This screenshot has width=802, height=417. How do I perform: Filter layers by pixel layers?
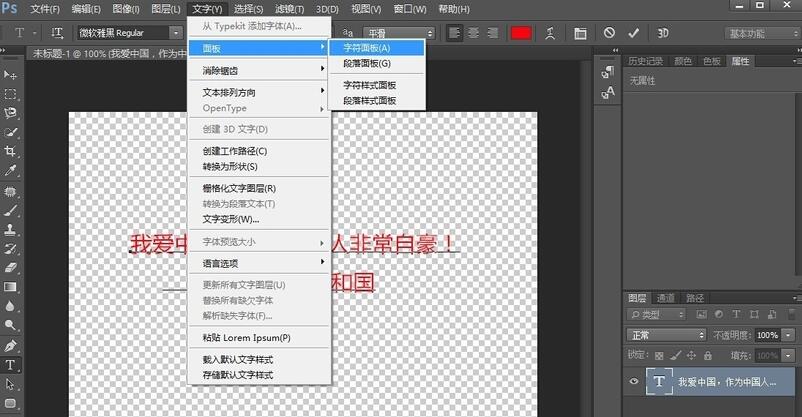tap(701, 314)
